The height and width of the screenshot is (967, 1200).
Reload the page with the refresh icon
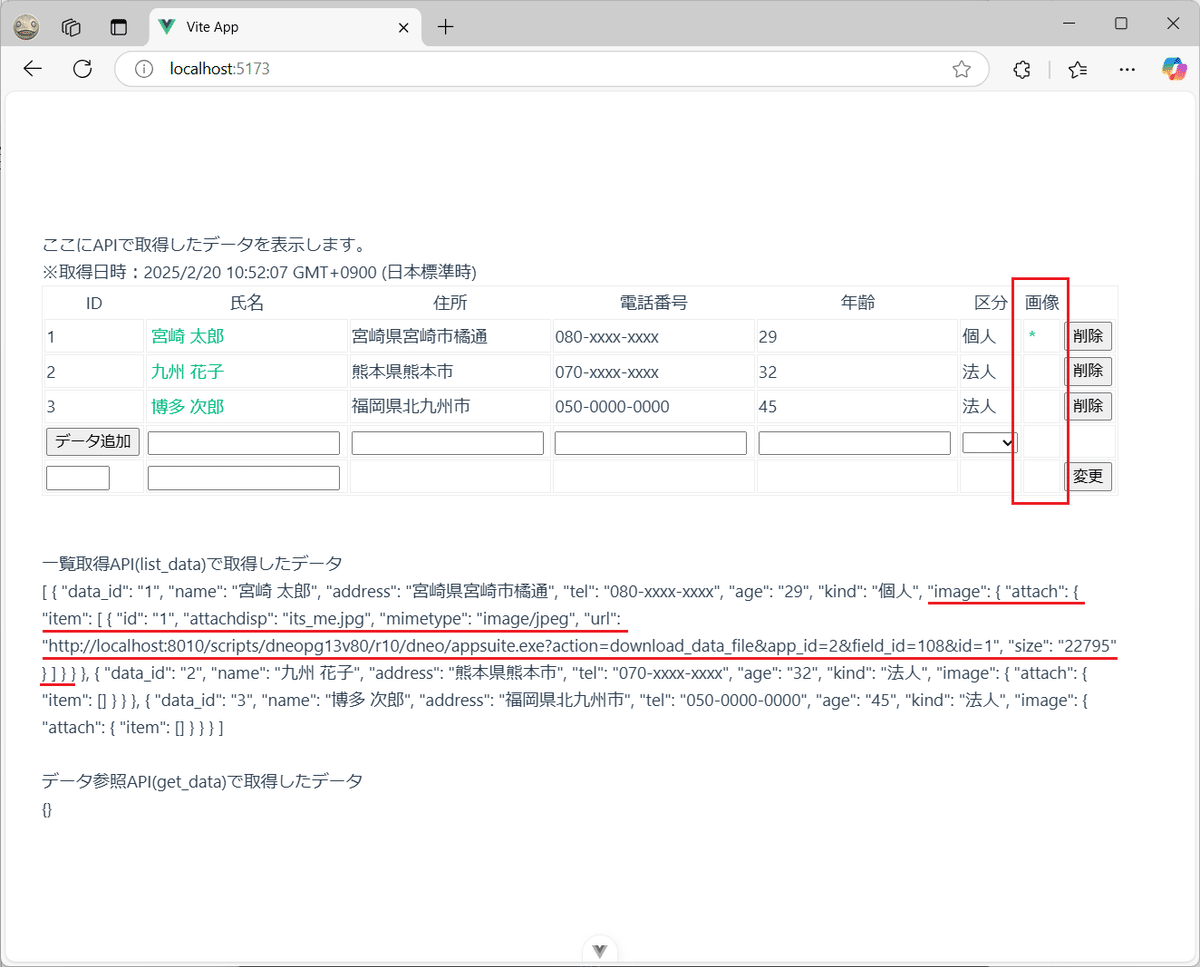[84, 68]
